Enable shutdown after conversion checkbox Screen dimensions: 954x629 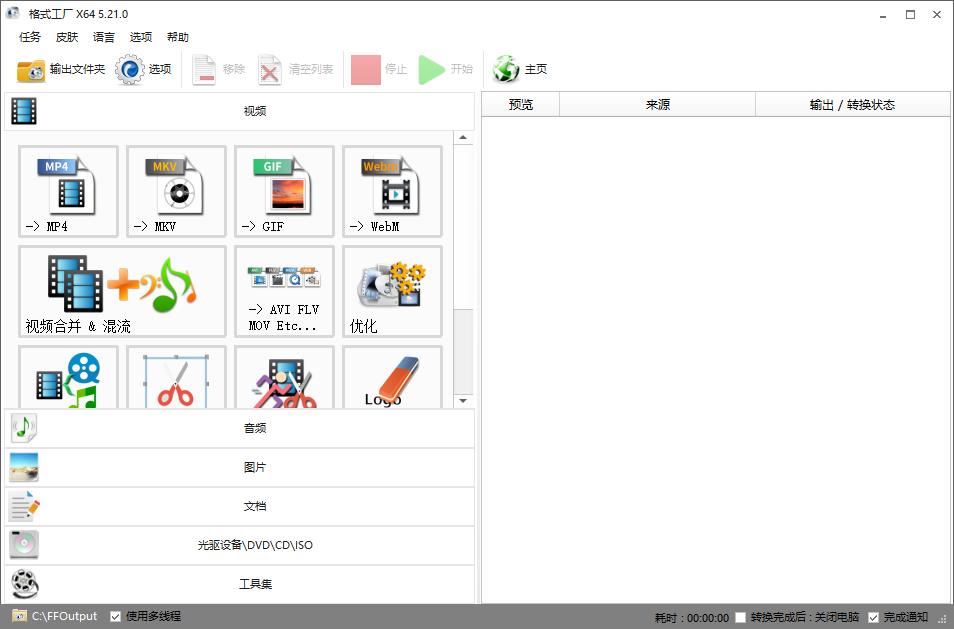[741, 617]
